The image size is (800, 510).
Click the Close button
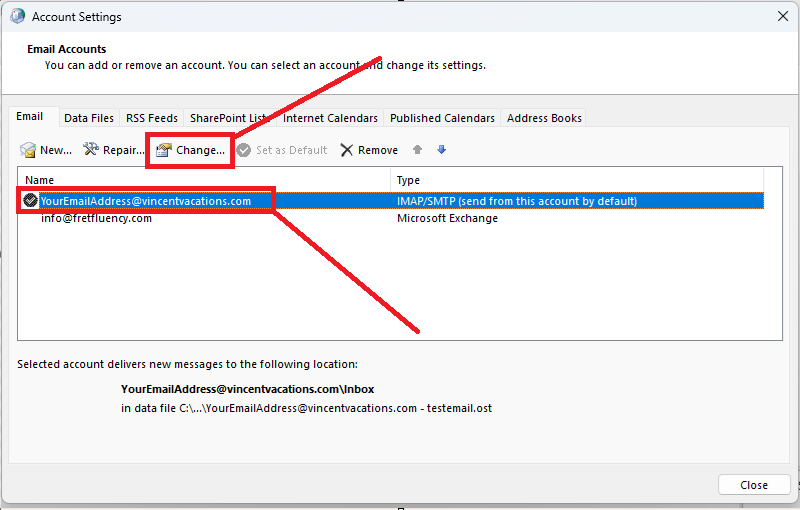tap(754, 485)
